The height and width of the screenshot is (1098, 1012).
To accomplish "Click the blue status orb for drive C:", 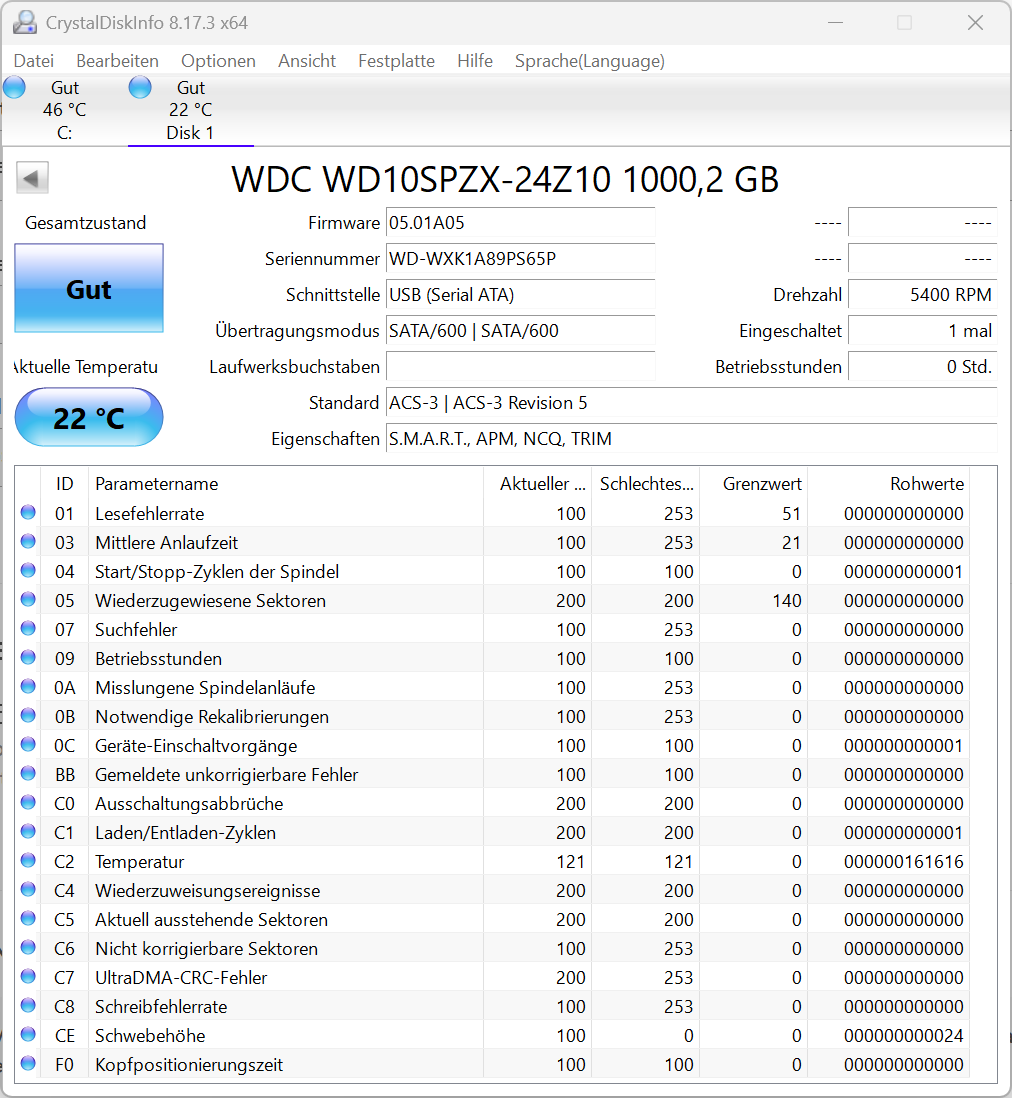I will pos(14,88).
